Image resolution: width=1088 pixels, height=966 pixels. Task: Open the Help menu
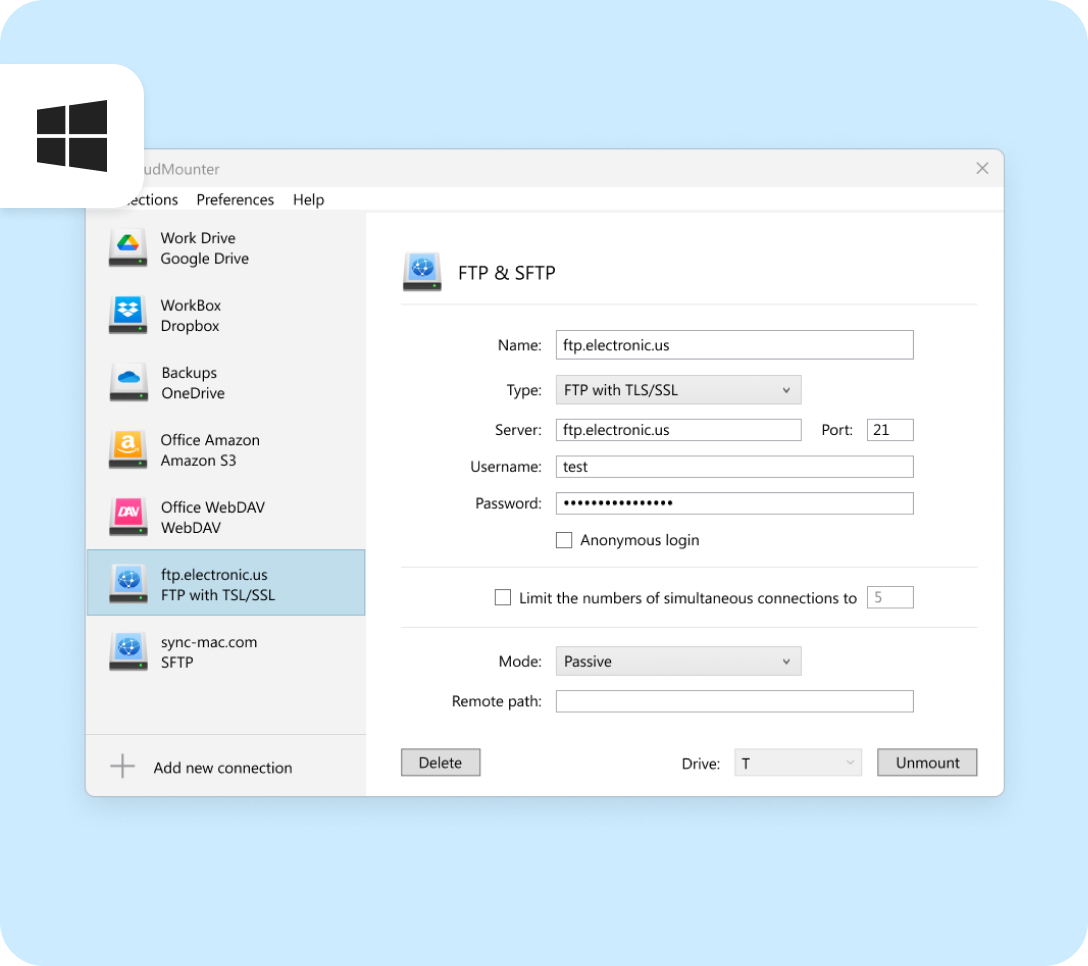308,200
